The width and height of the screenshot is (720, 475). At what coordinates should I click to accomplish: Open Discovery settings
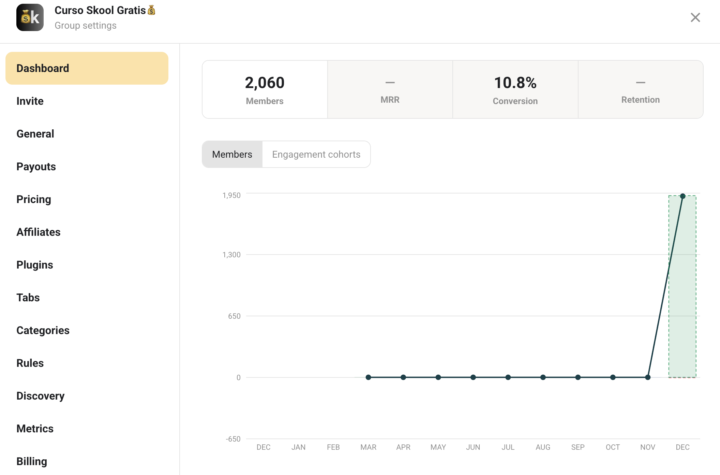pyautogui.click(x=40, y=396)
